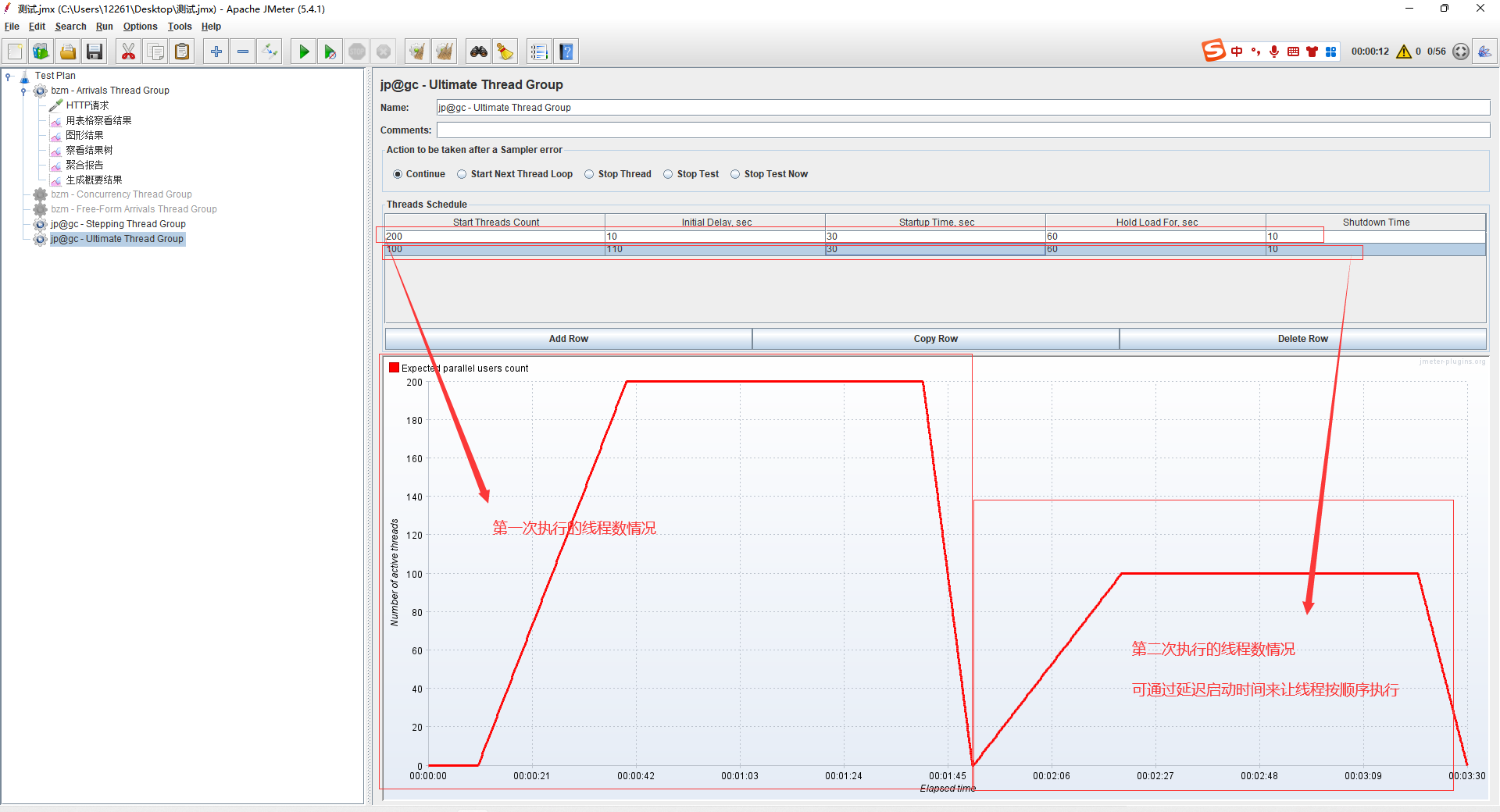Click the Copy Row button

(x=935, y=339)
